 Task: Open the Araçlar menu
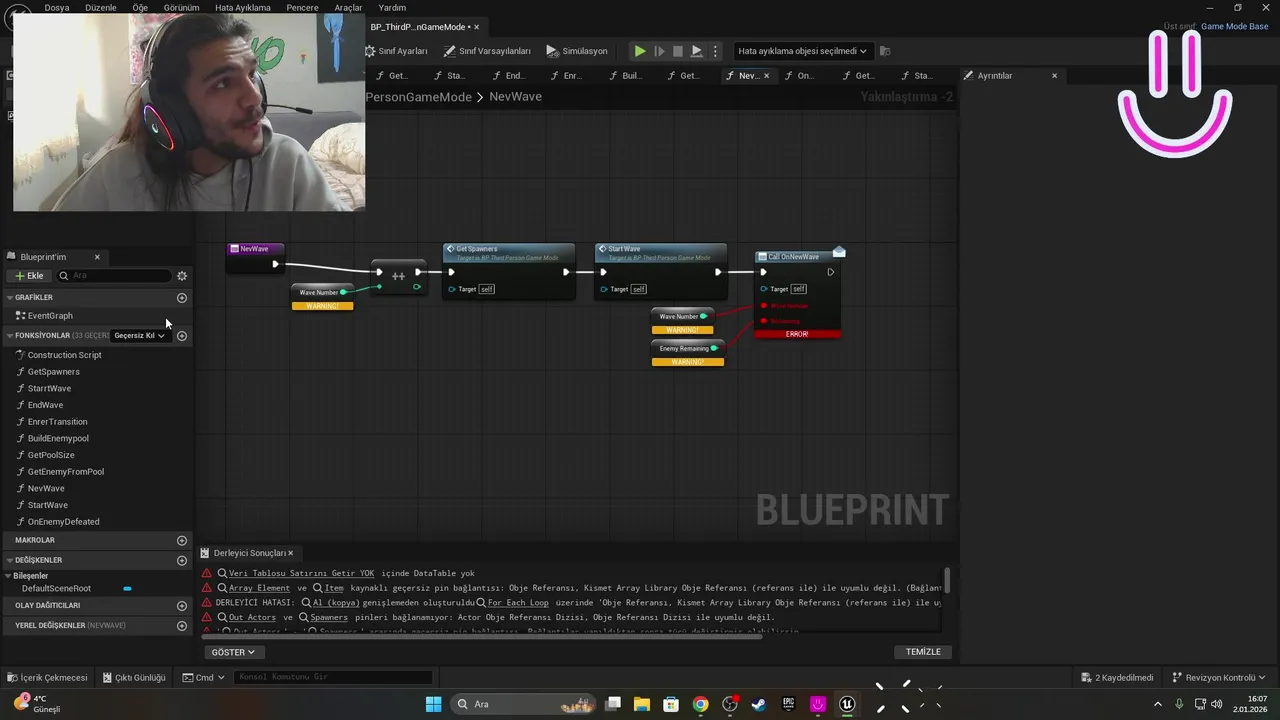coord(348,7)
